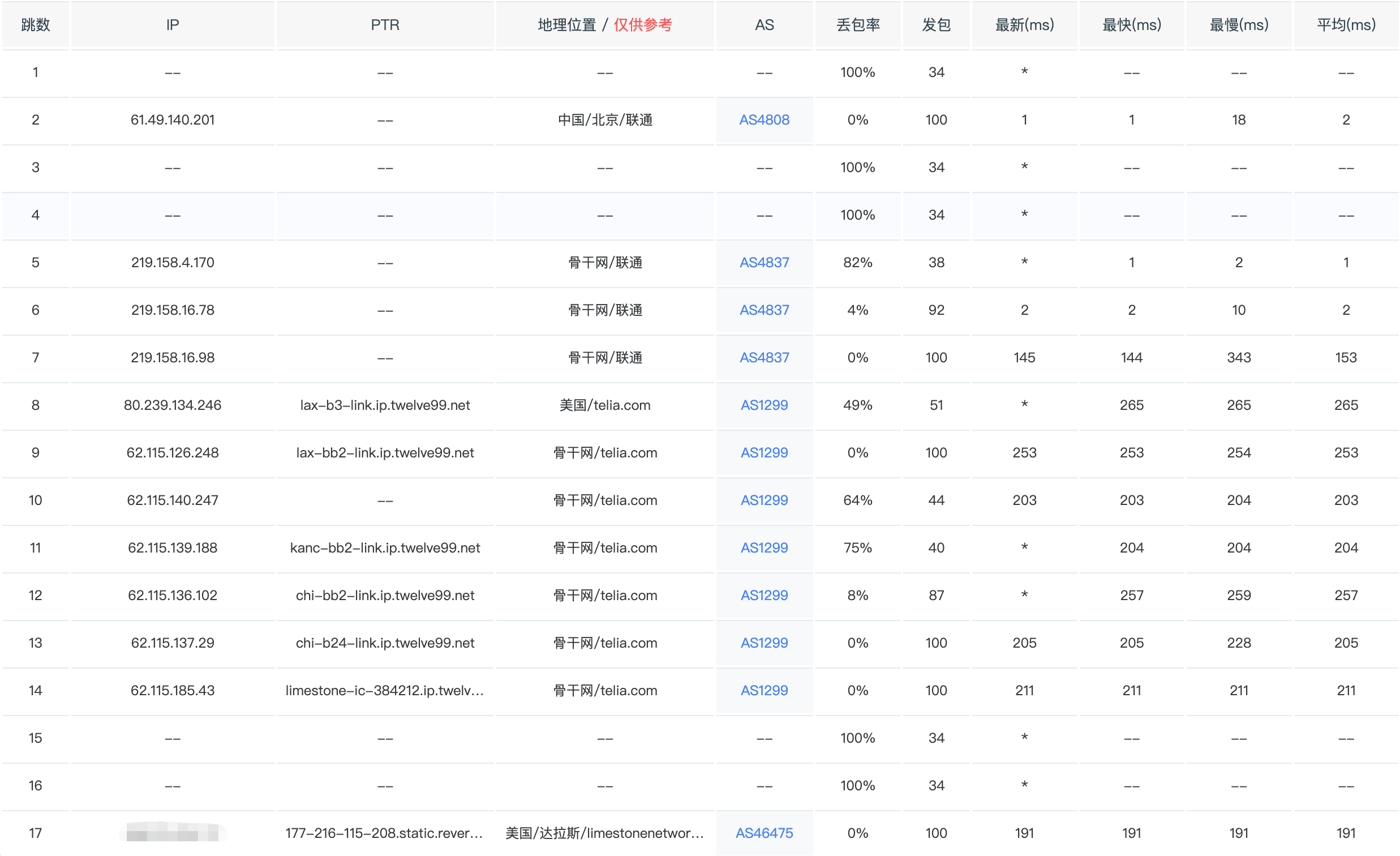Click highlighted row hop 4 number

coord(35,216)
